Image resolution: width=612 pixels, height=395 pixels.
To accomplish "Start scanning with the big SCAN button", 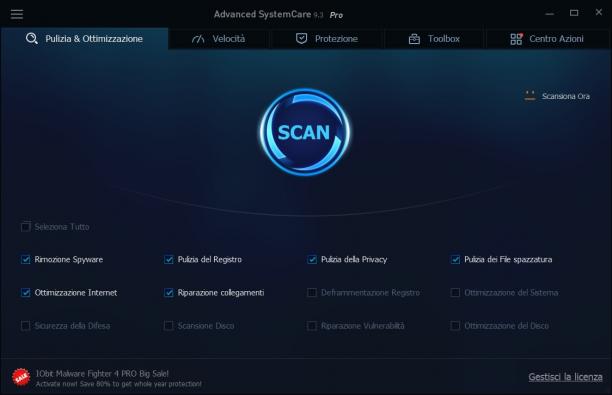I will point(305,132).
